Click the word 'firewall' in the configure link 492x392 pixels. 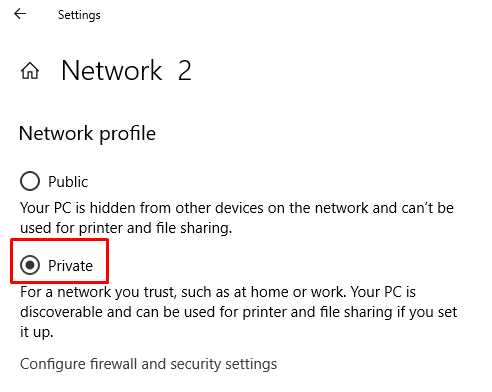(114, 364)
